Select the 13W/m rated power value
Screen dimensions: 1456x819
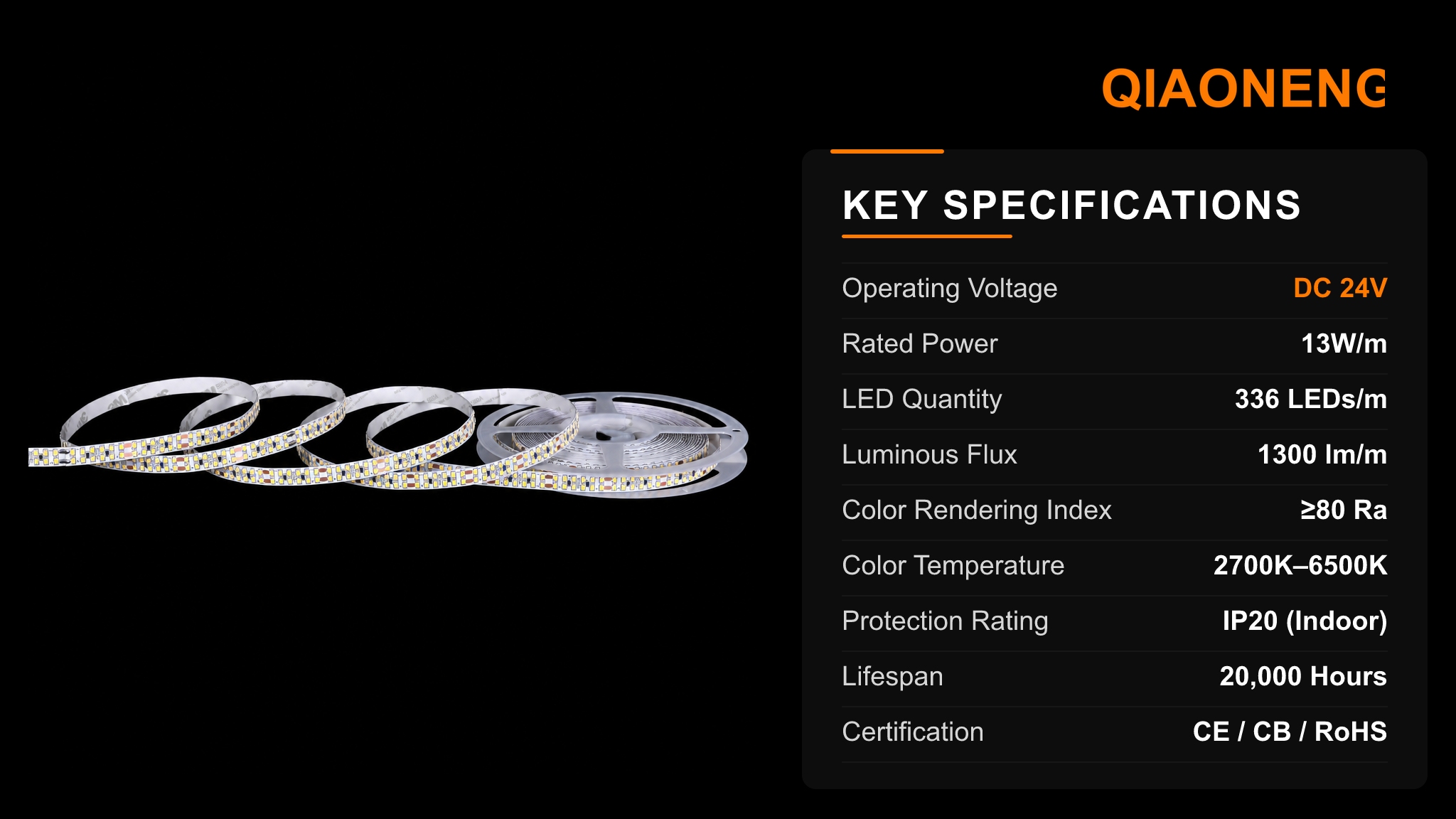pyautogui.click(x=1344, y=343)
